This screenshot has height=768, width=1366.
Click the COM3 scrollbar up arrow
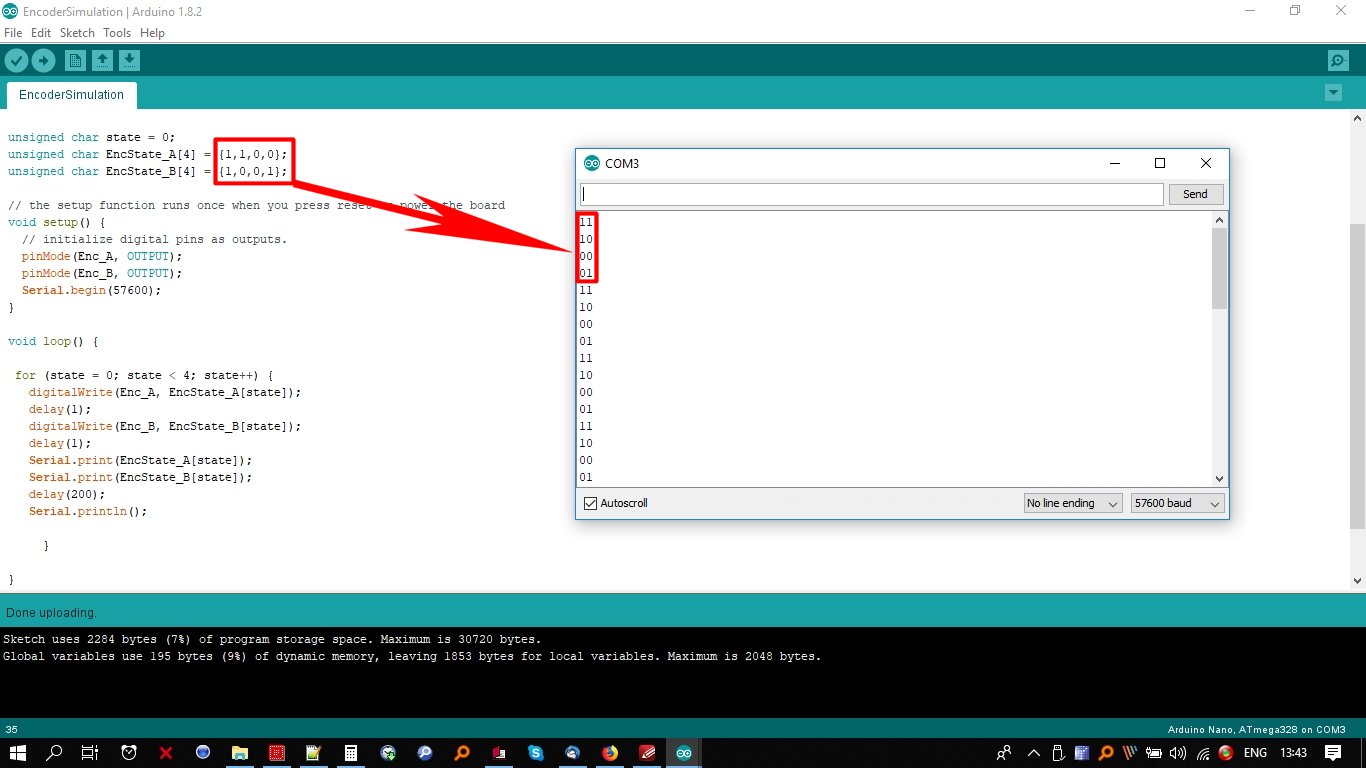tap(1219, 220)
